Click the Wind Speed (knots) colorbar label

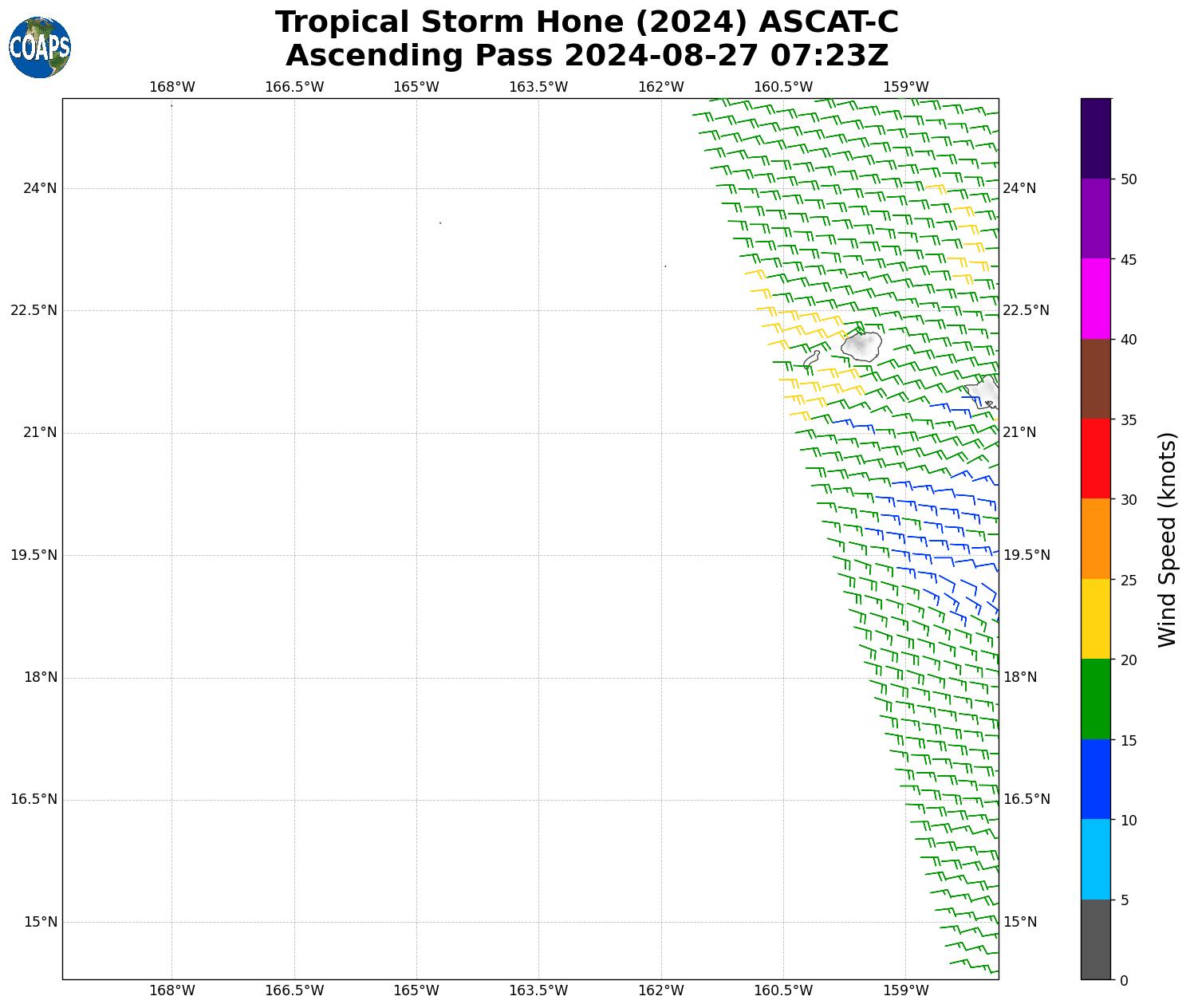1167,539
